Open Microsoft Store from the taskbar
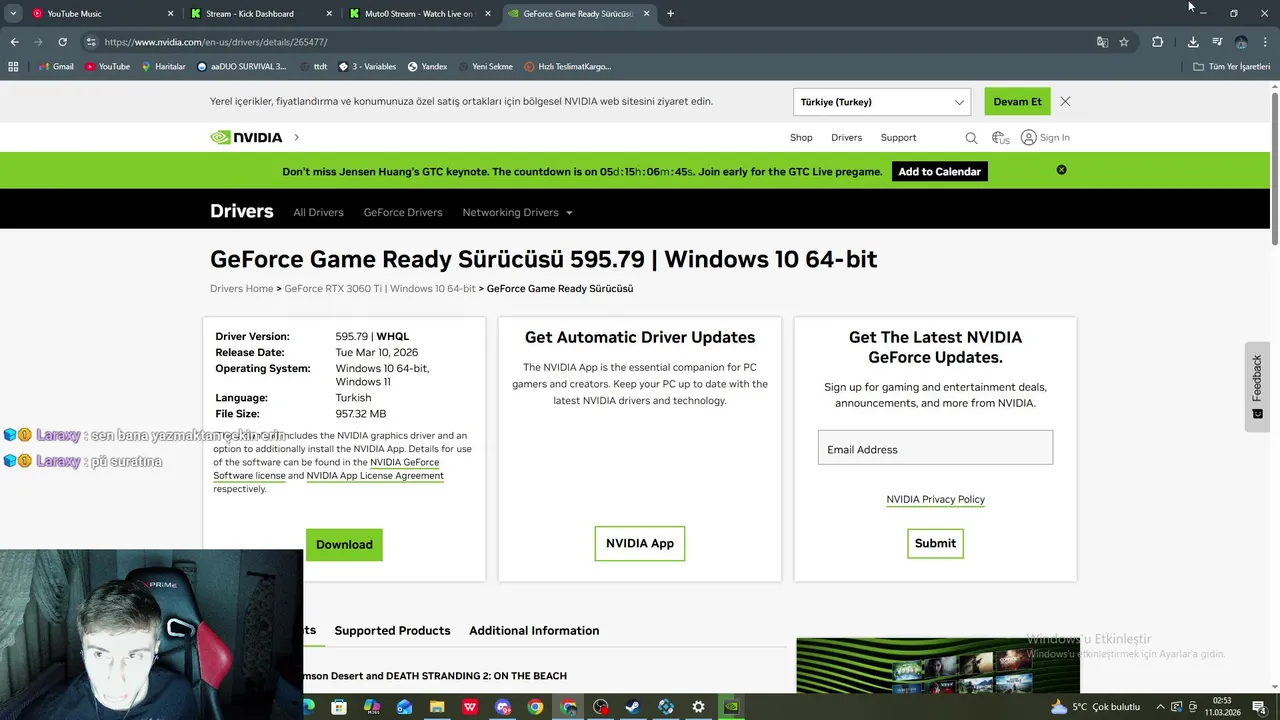 tap(339, 707)
